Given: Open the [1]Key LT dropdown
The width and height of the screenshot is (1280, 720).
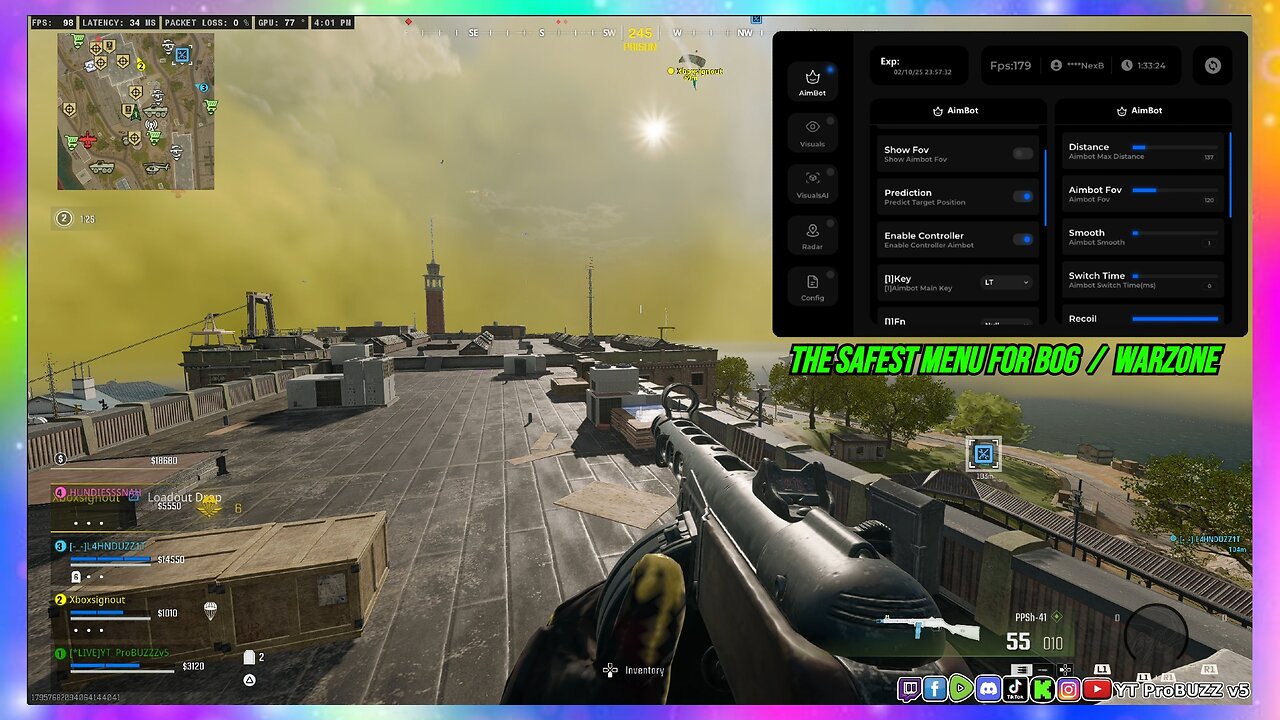Looking at the screenshot, I should tap(1005, 282).
